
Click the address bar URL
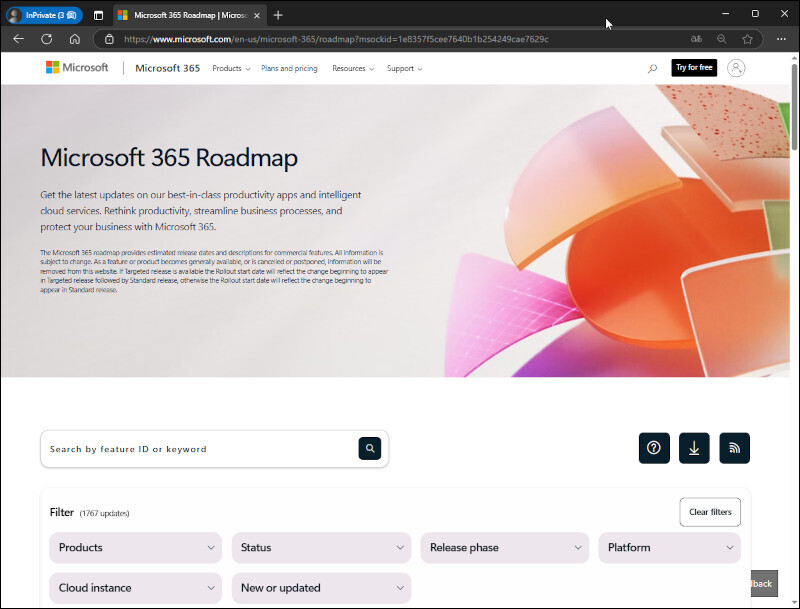336,39
